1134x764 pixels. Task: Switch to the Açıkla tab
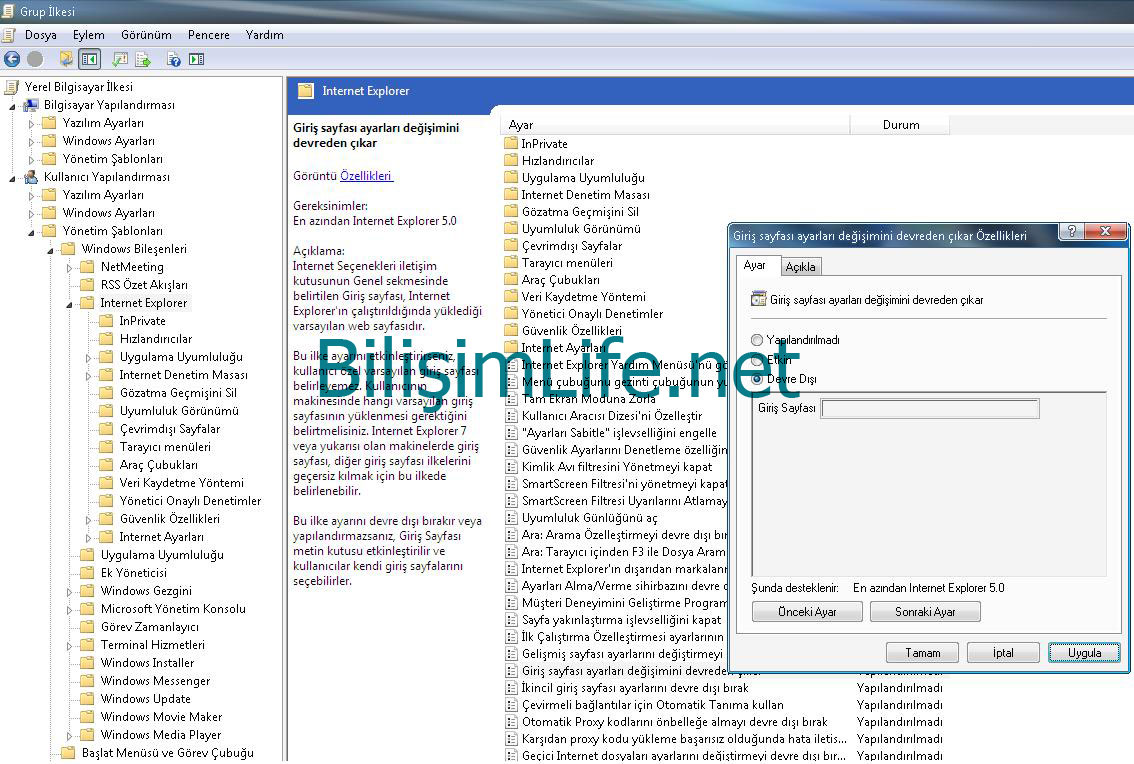point(800,267)
